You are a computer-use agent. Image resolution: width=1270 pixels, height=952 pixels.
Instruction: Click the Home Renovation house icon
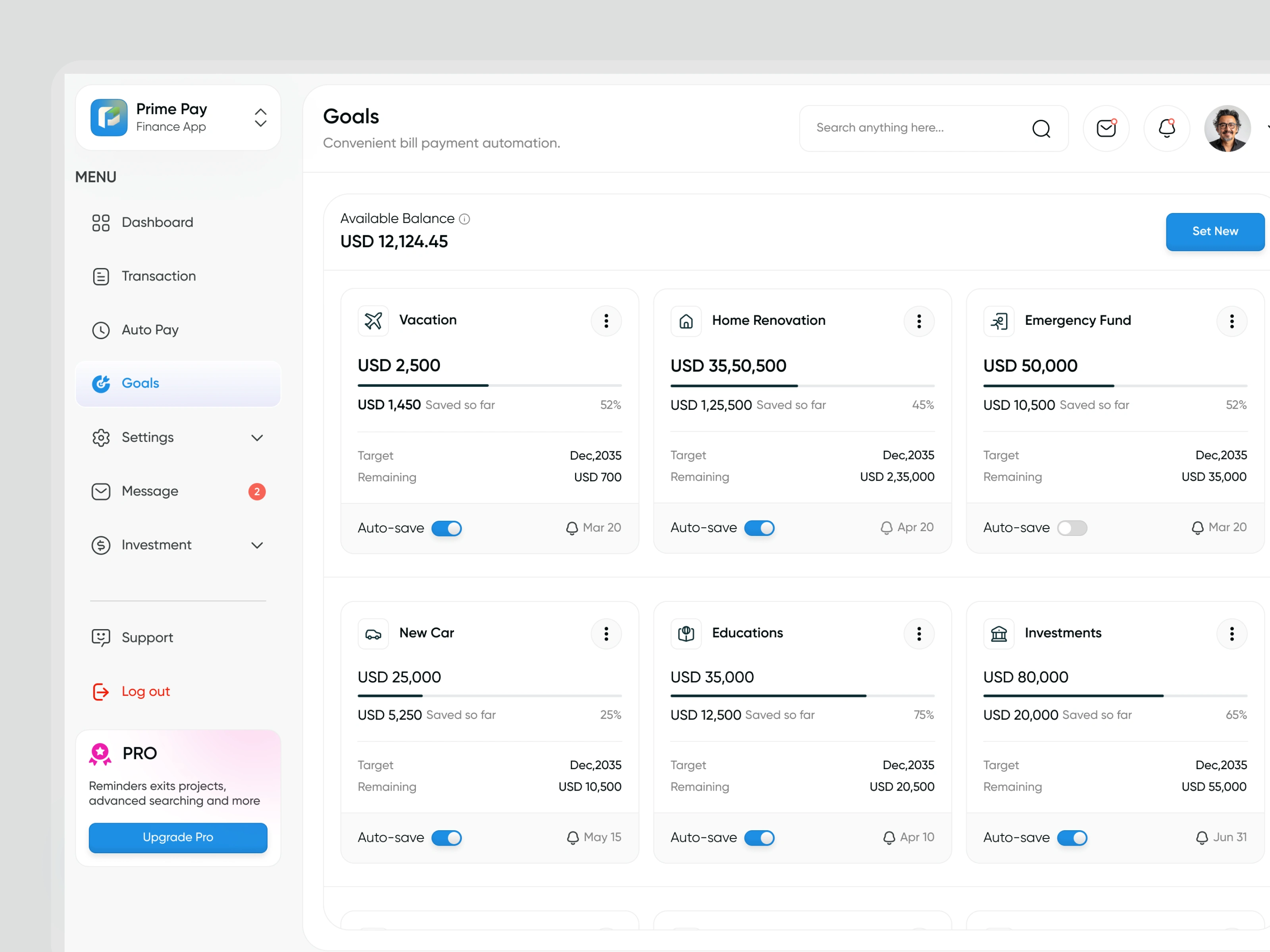[x=685, y=321]
